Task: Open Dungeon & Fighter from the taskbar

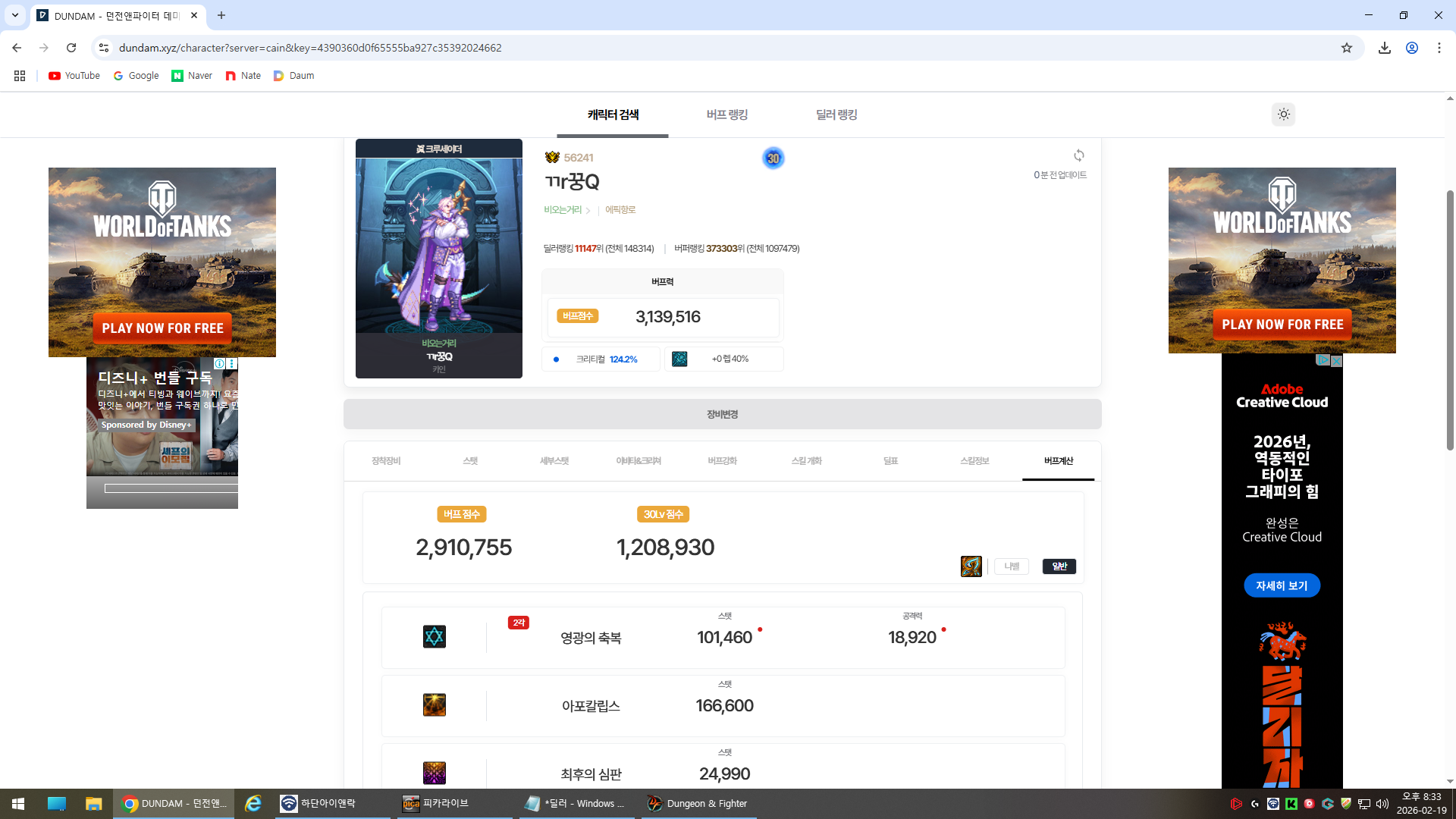Action: tap(698, 803)
